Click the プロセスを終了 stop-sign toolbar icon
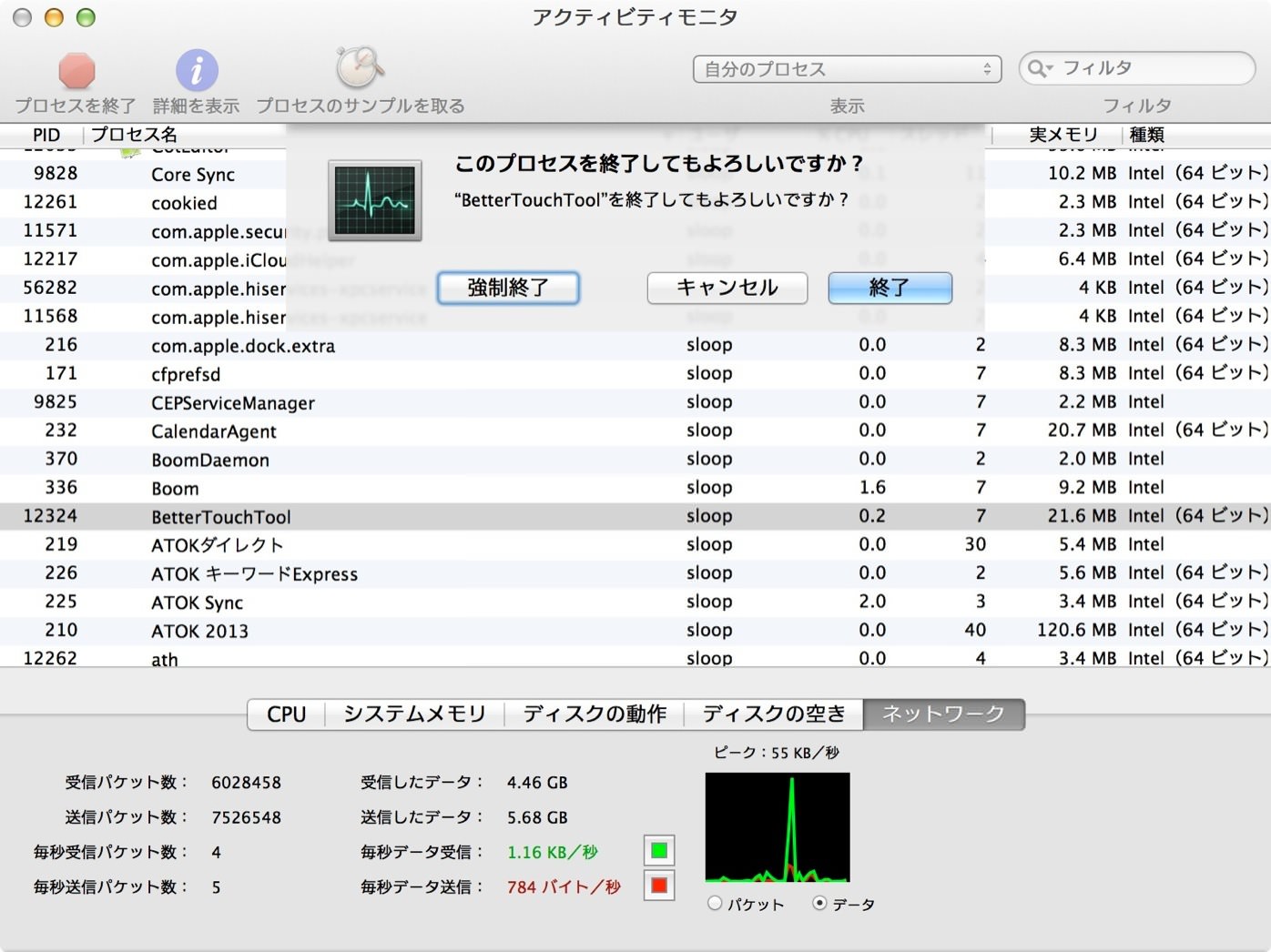Viewport: 1271px width, 952px height. pyautogui.click(x=76, y=70)
